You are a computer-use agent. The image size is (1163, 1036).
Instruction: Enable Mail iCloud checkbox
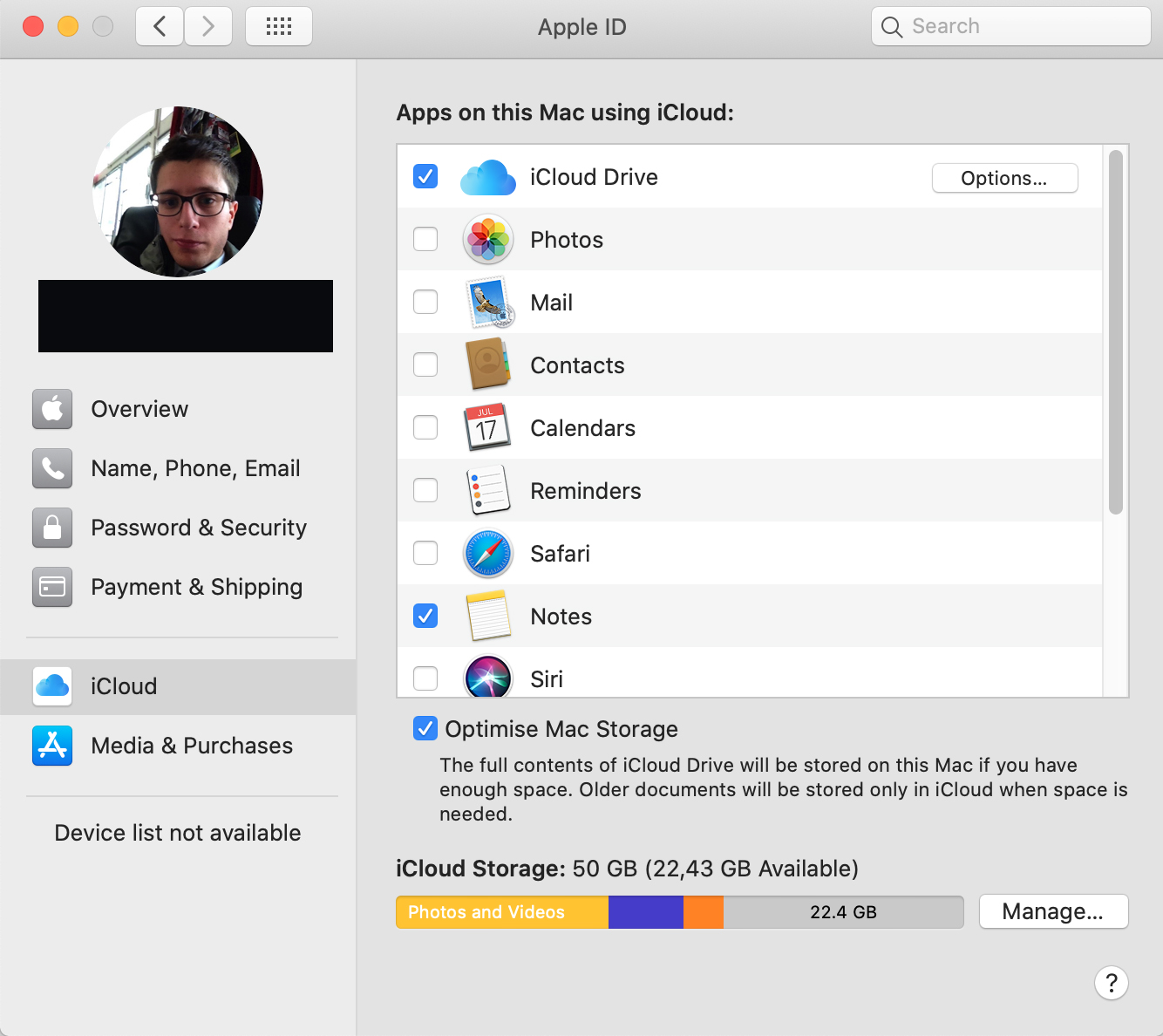click(x=425, y=302)
